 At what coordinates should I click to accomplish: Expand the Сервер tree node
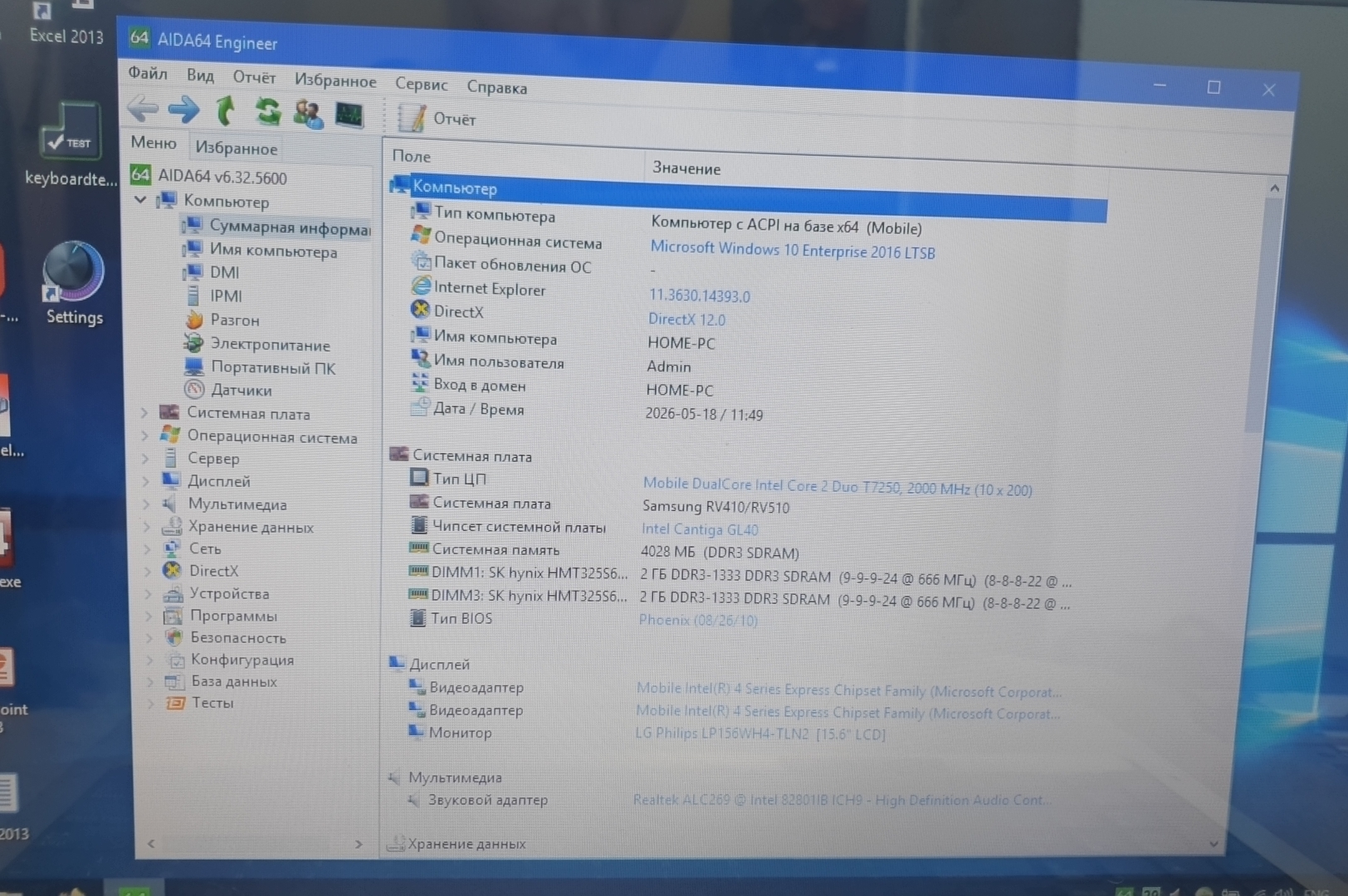[145, 457]
